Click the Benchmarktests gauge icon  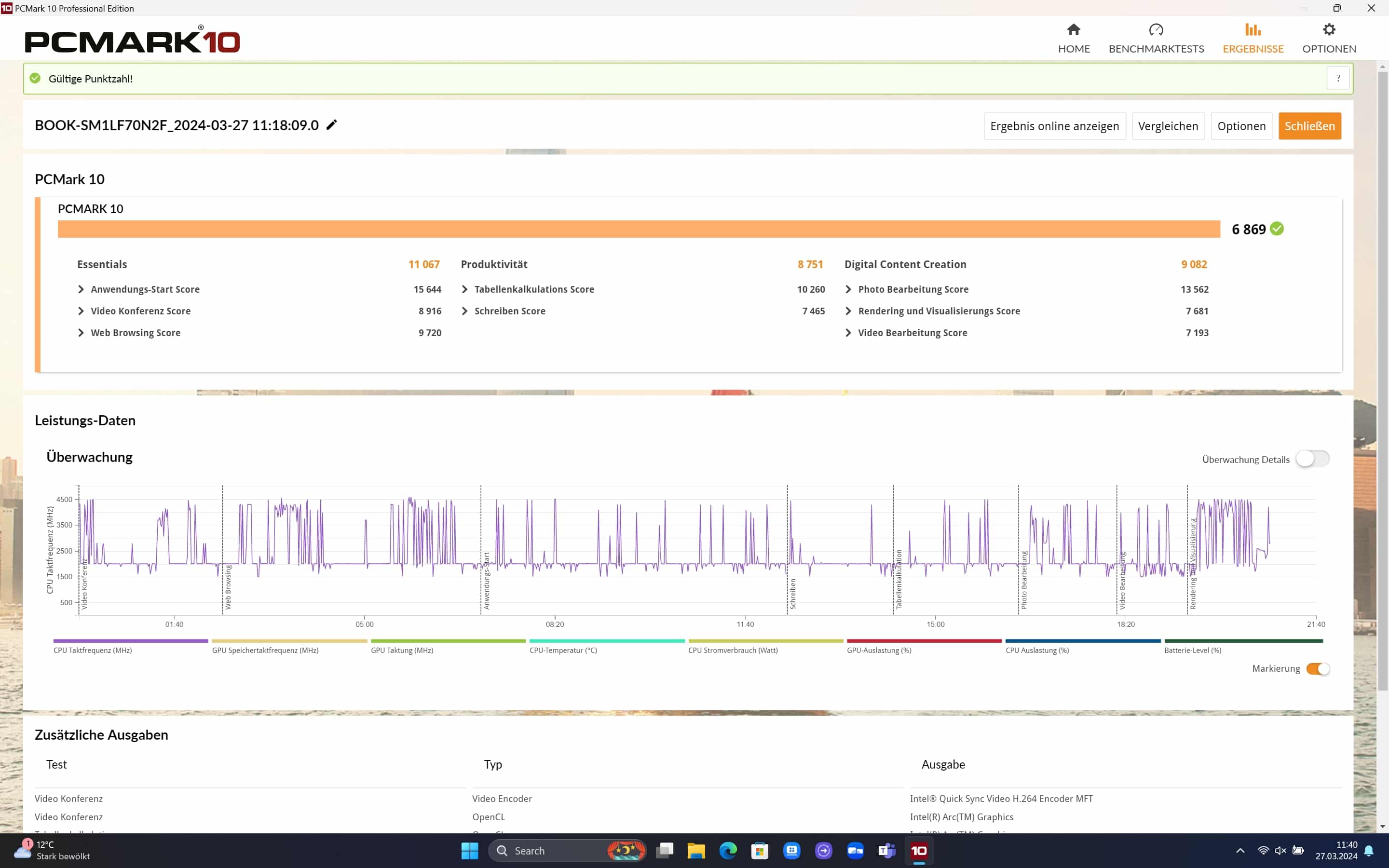click(1156, 30)
